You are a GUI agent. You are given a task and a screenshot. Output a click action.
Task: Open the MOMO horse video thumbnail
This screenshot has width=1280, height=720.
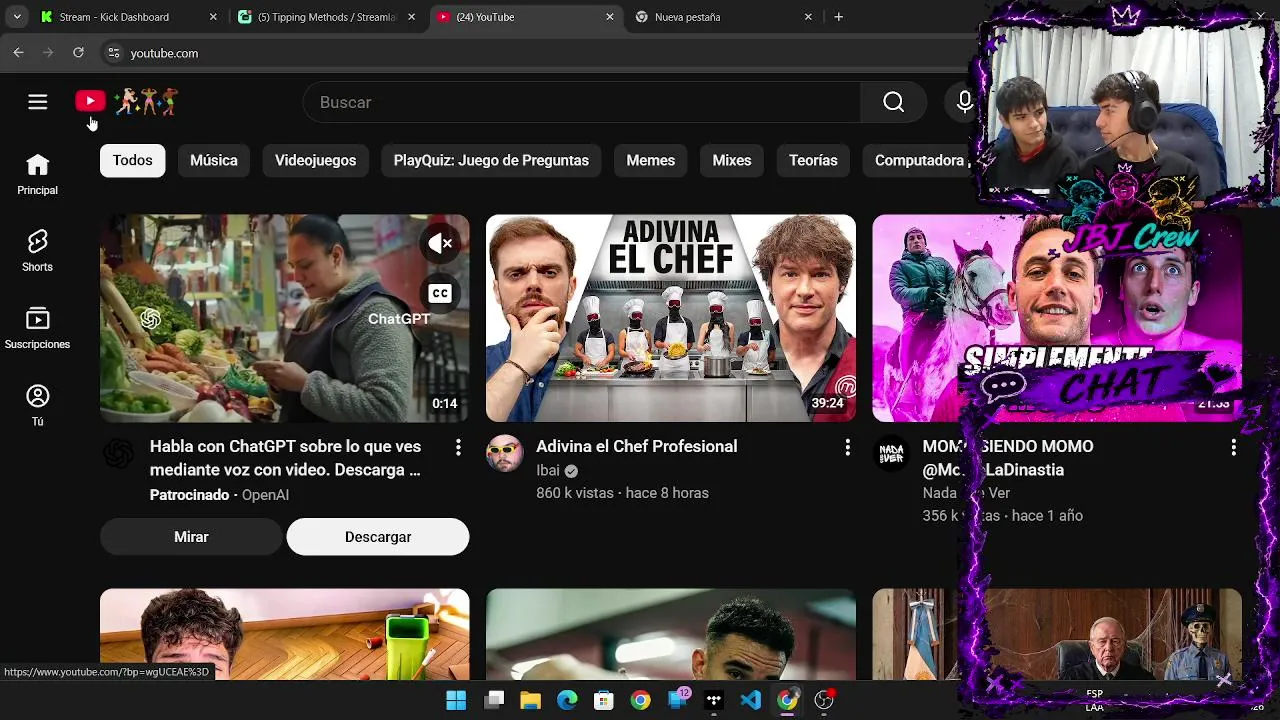coord(1057,318)
